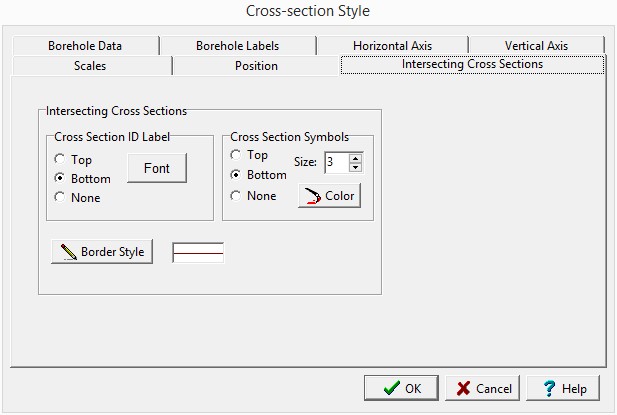Open the Font button for ID Label

click(157, 169)
